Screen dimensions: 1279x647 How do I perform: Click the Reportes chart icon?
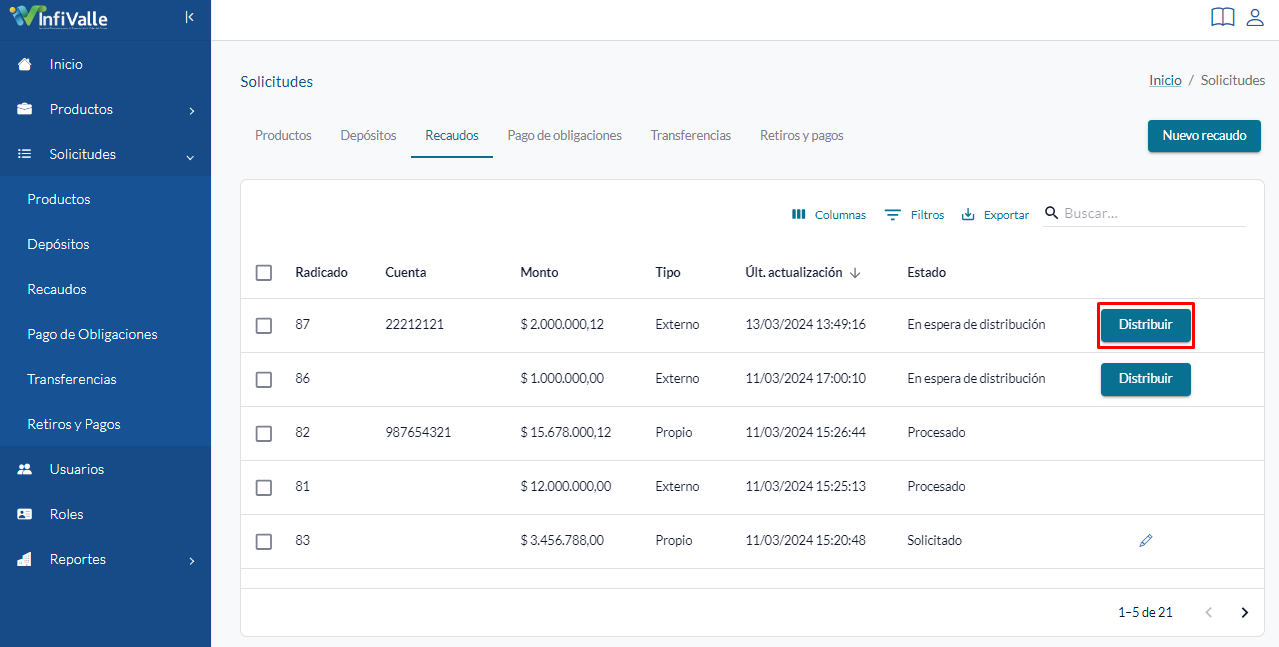click(25, 559)
